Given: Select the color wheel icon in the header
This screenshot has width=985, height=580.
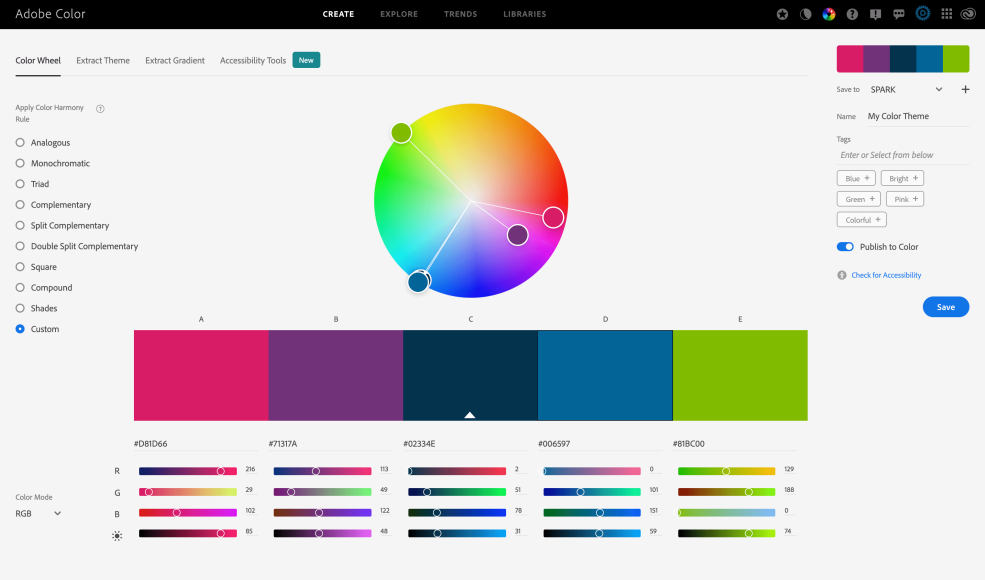Looking at the screenshot, I should (x=829, y=14).
